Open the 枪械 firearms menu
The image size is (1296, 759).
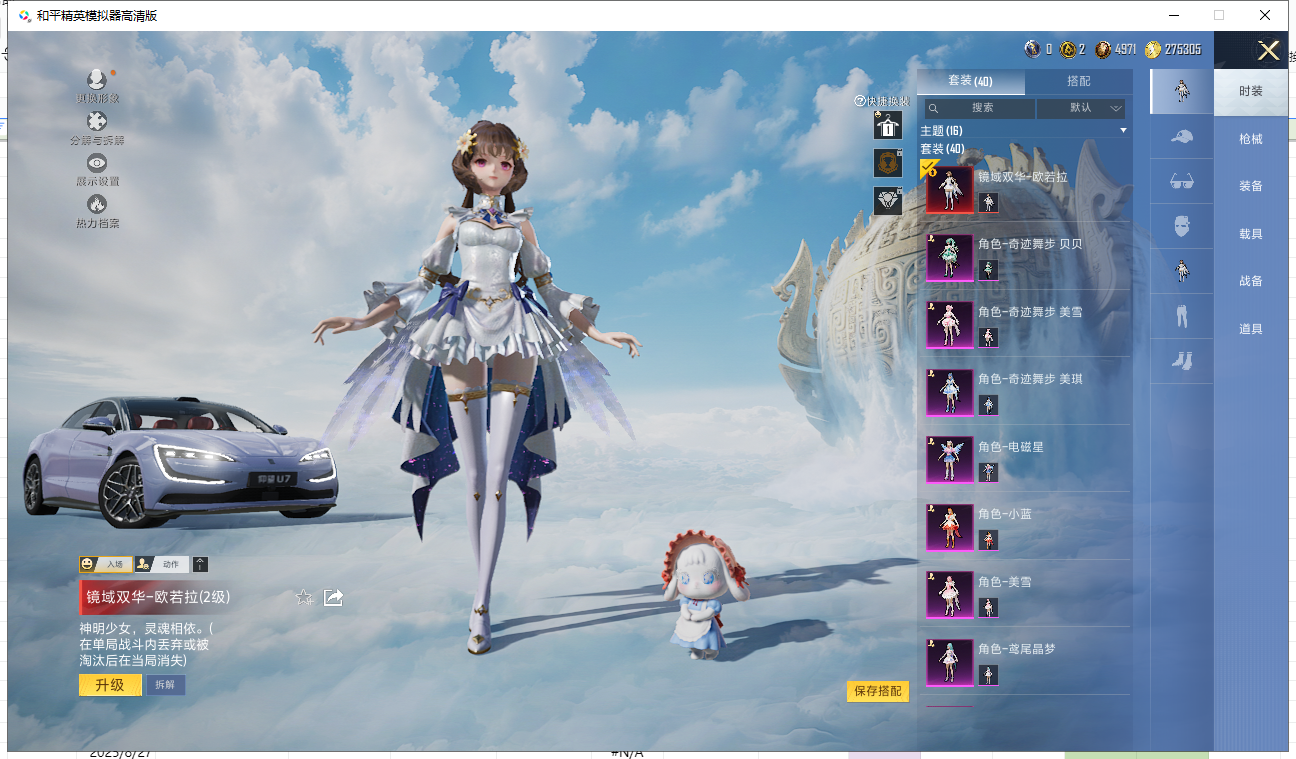pyautogui.click(x=1251, y=139)
